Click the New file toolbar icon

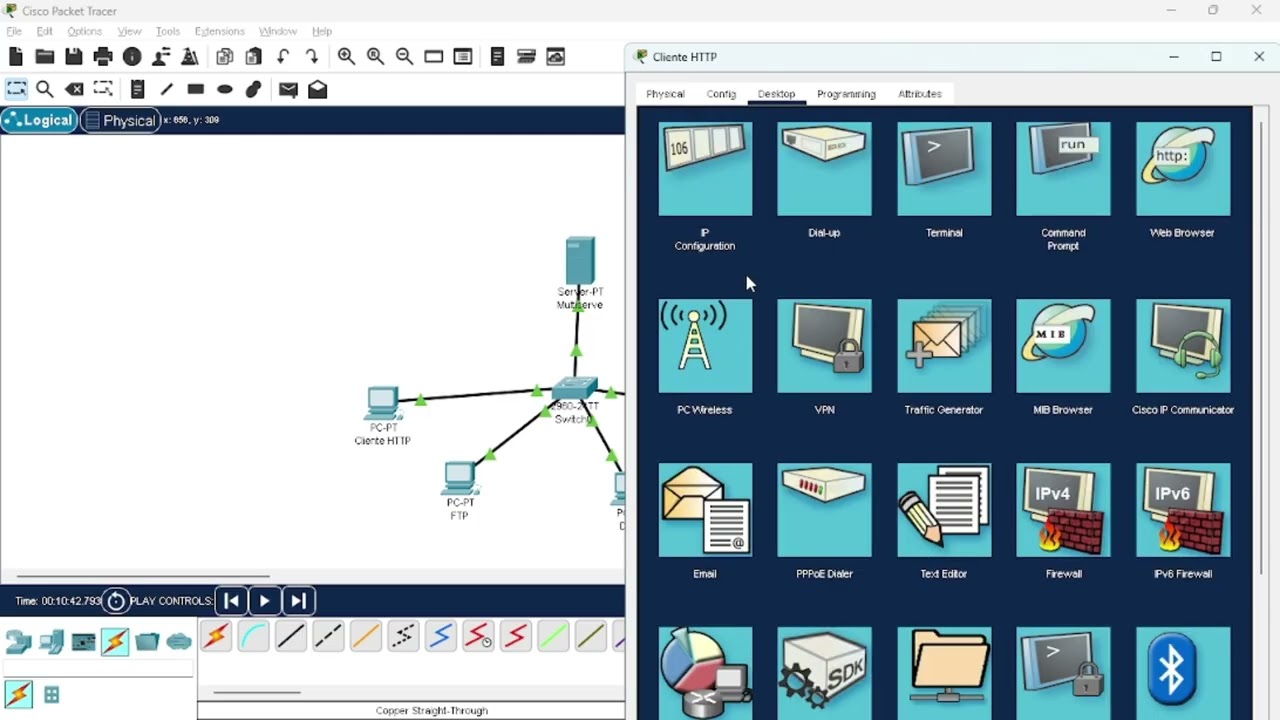[16, 57]
